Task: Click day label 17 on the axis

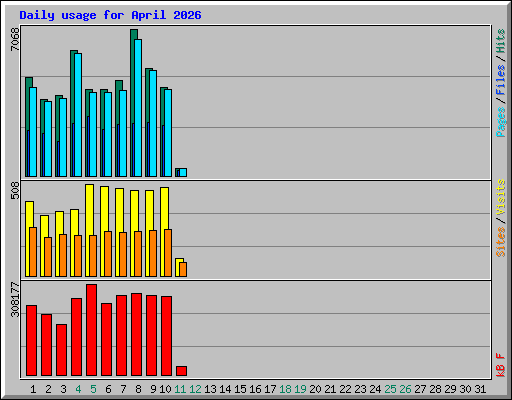Action: [x=270, y=389]
